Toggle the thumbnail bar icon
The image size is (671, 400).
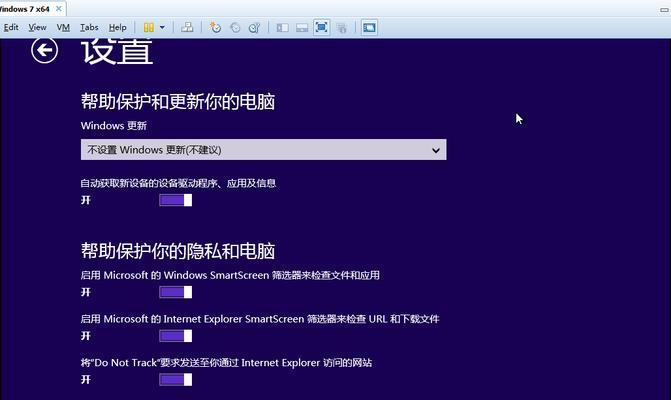point(302,28)
